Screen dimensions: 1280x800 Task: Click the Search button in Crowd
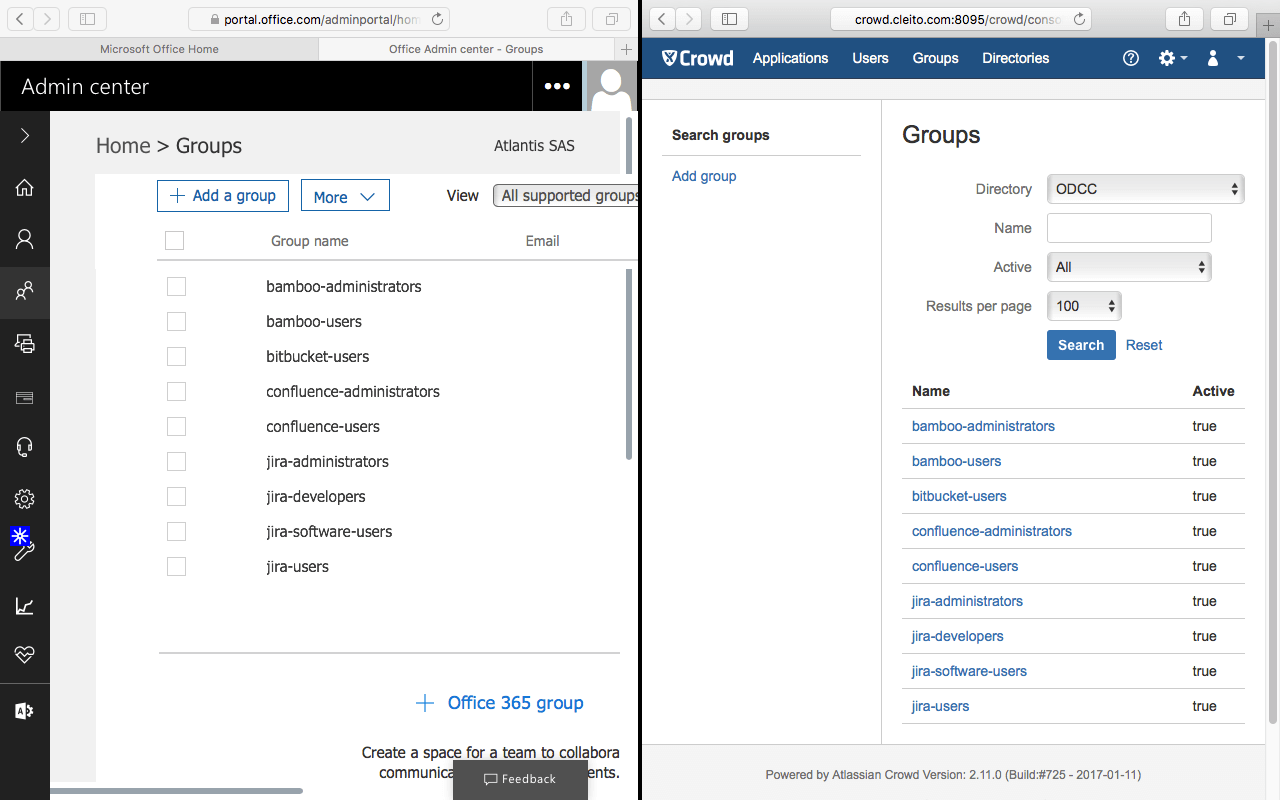[x=1081, y=345]
